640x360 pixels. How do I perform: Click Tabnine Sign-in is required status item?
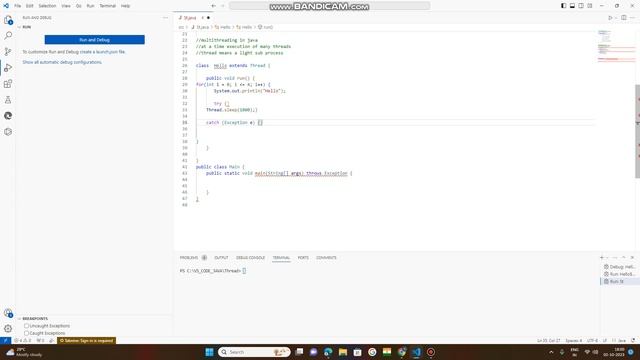point(87,340)
